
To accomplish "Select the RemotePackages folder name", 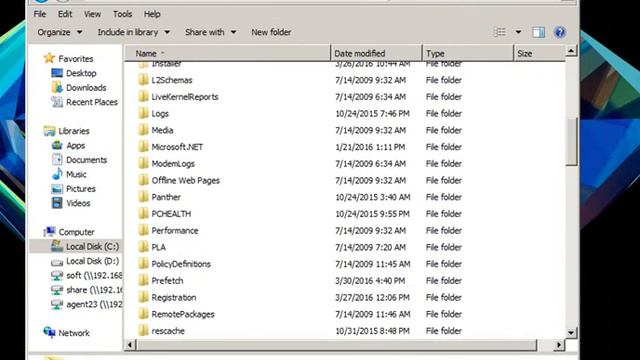I will tap(183, 314).
